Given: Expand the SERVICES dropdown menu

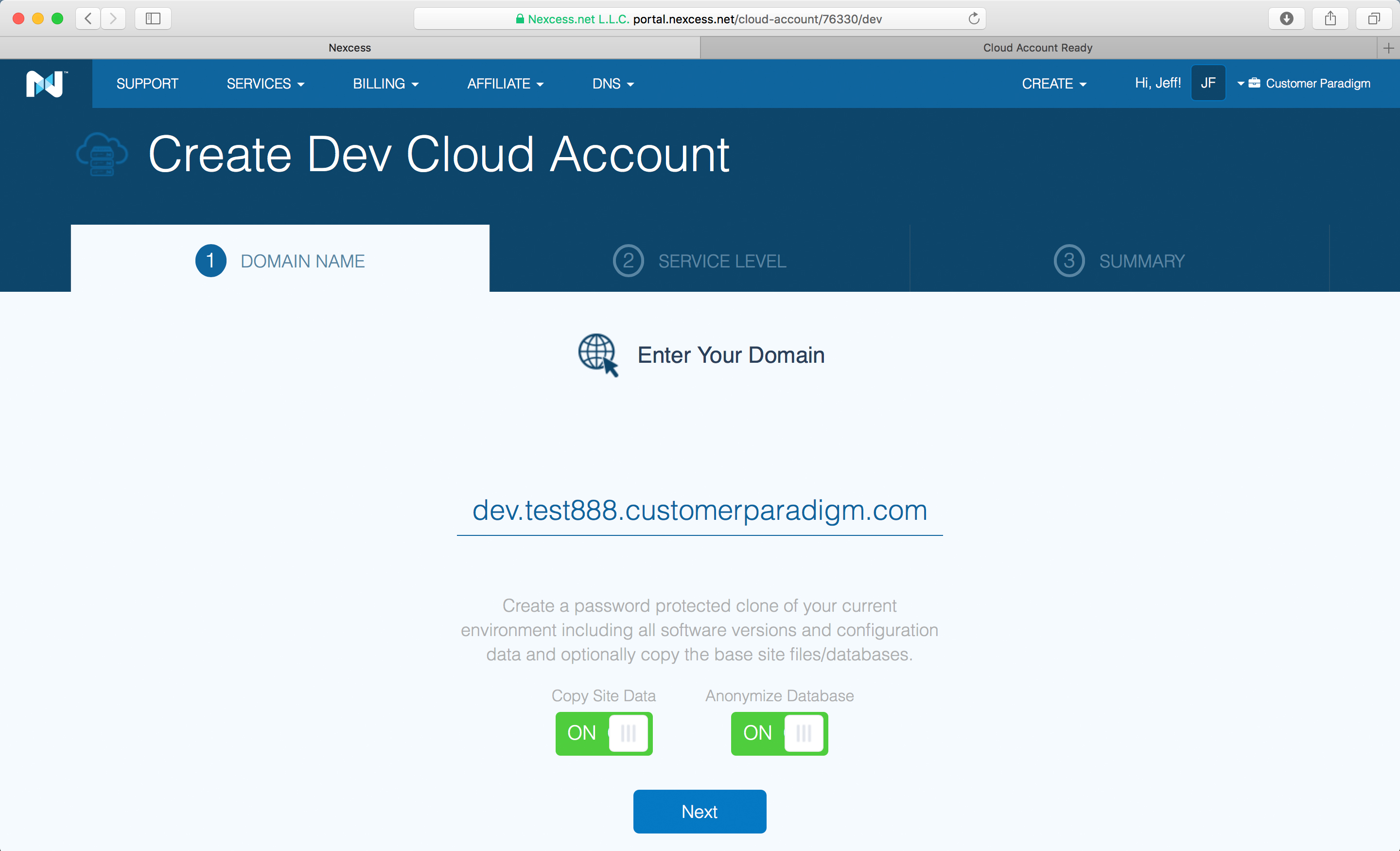Looking at the screenshot, I should (x=265, y=84).
